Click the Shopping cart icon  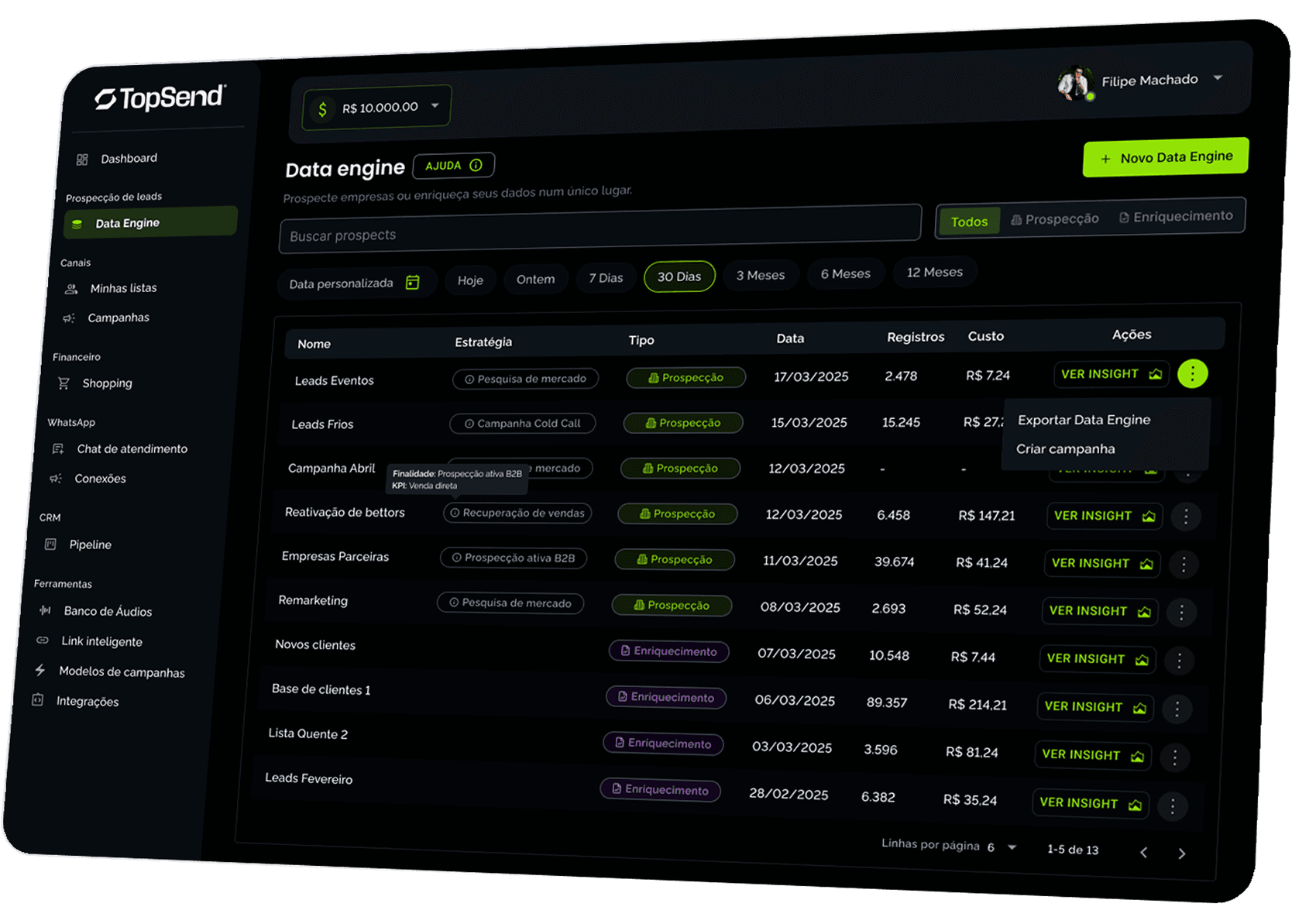pos(64,383)
